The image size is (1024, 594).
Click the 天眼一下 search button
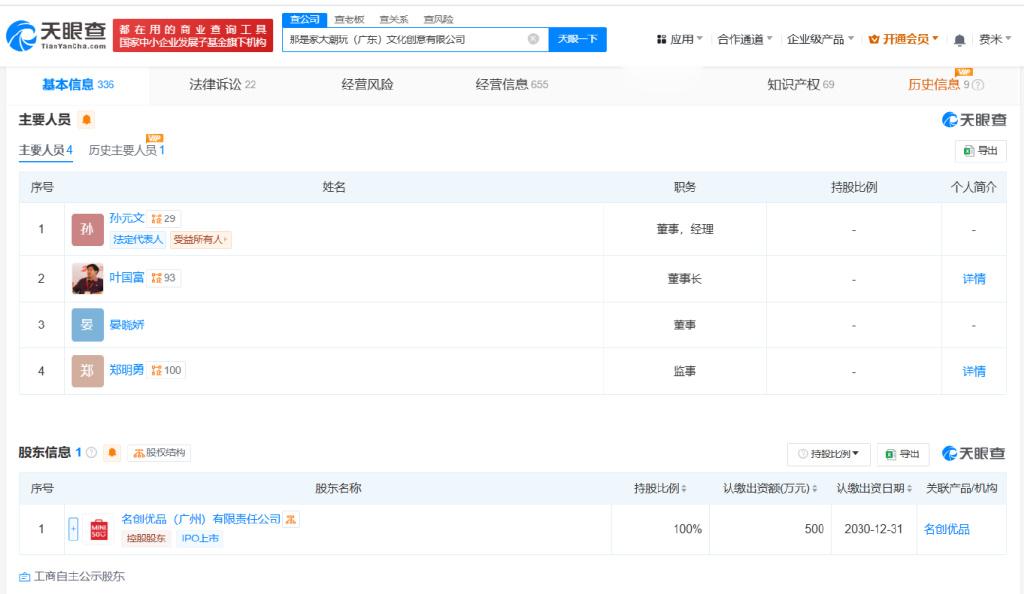[577, 39]
